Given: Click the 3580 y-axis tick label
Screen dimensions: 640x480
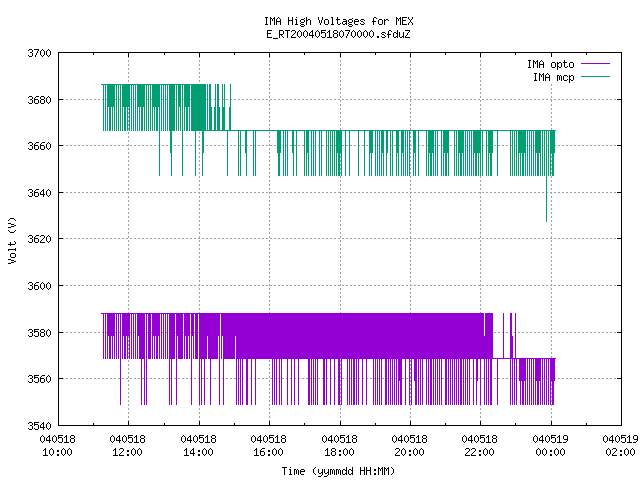Looking at the screenshot, I should (39, 333).
